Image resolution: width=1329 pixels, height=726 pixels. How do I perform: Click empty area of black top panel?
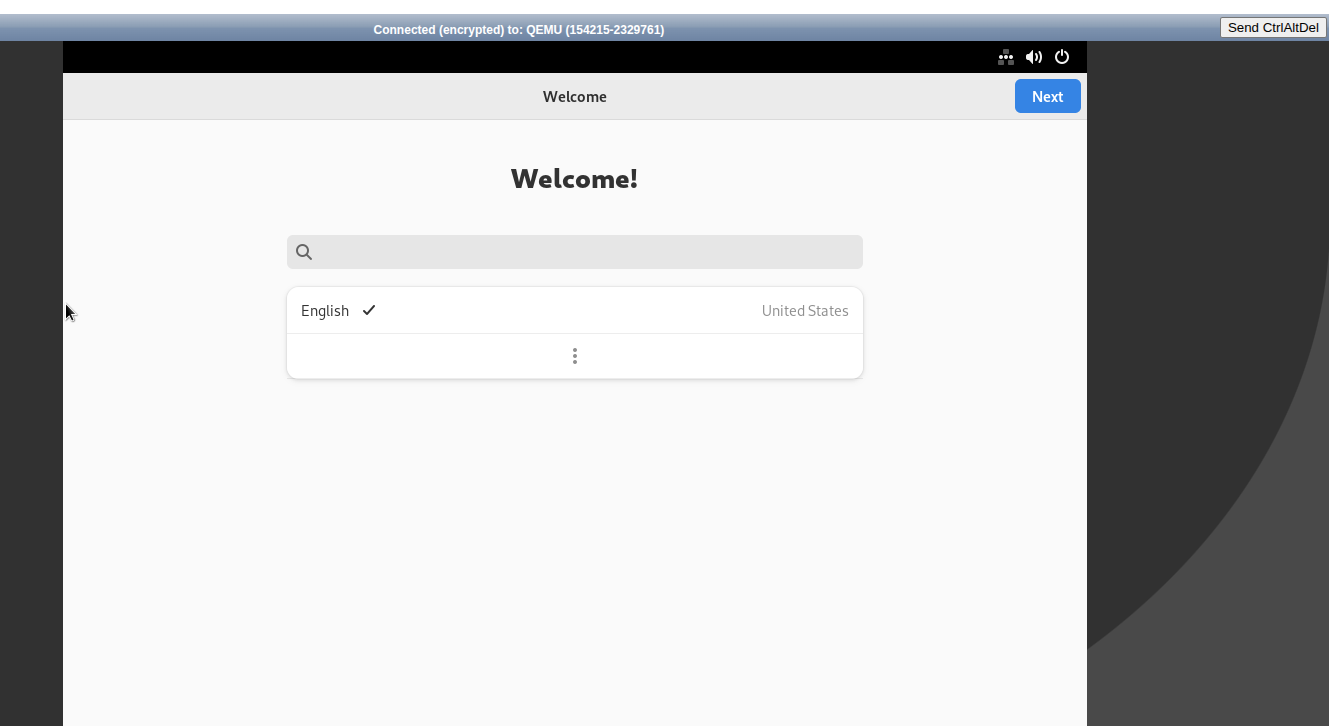click(500, 57)
